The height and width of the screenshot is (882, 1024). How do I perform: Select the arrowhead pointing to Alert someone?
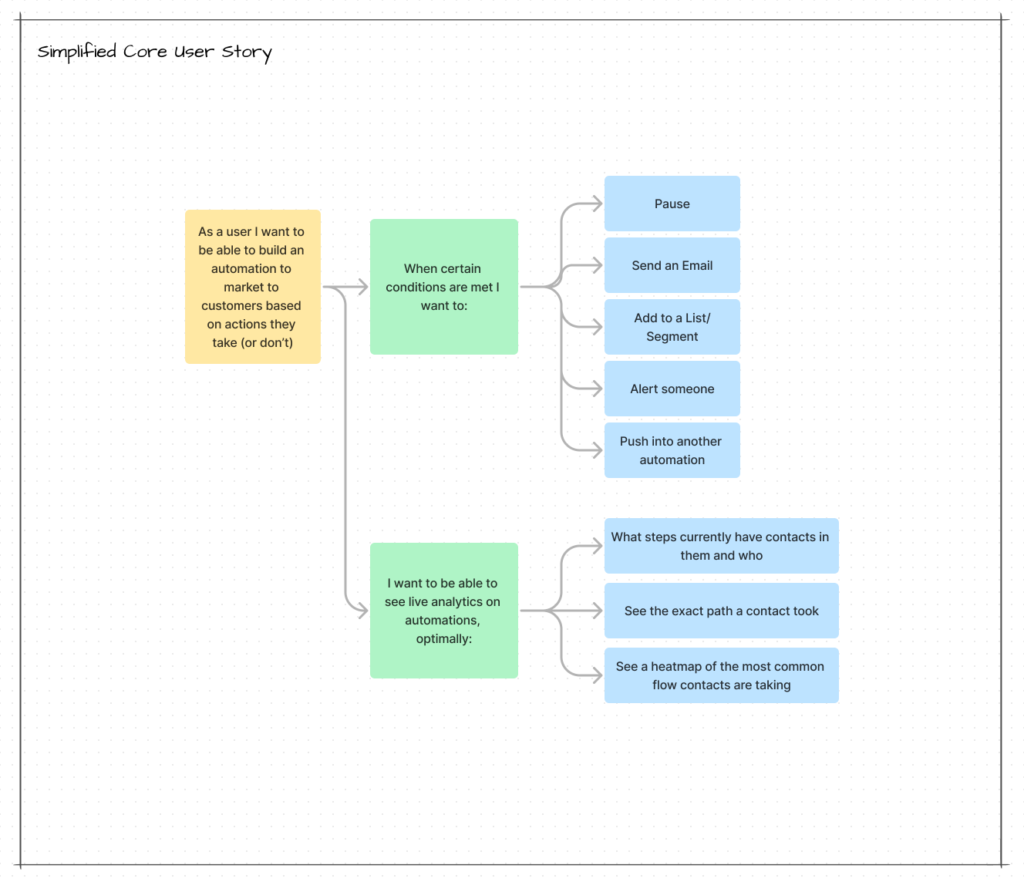(596, 389)
